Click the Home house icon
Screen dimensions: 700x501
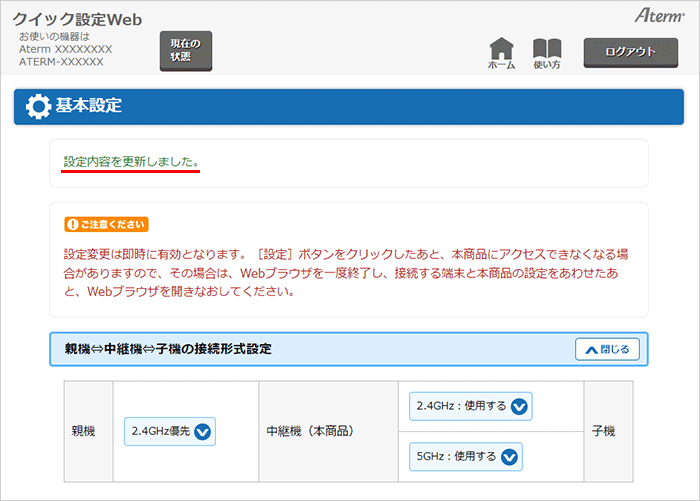coord(501,48)
